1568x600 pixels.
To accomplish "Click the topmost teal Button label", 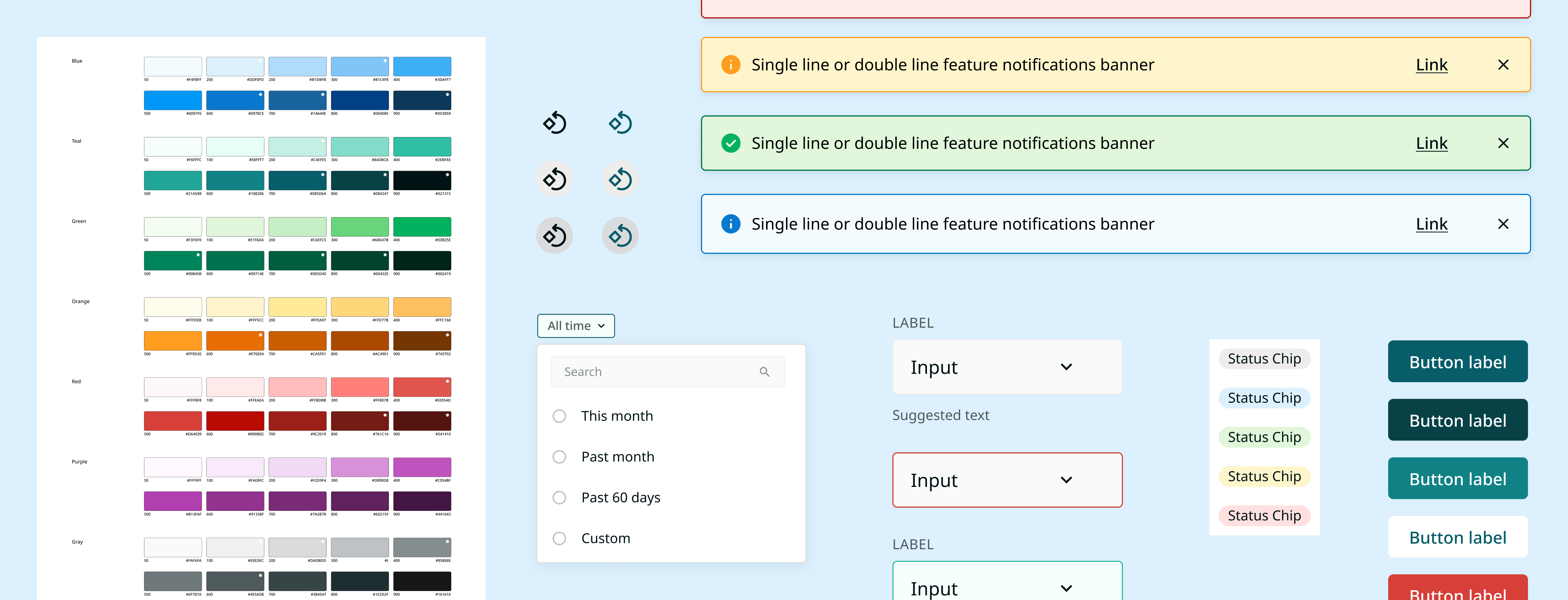I will pos(1457,362).
